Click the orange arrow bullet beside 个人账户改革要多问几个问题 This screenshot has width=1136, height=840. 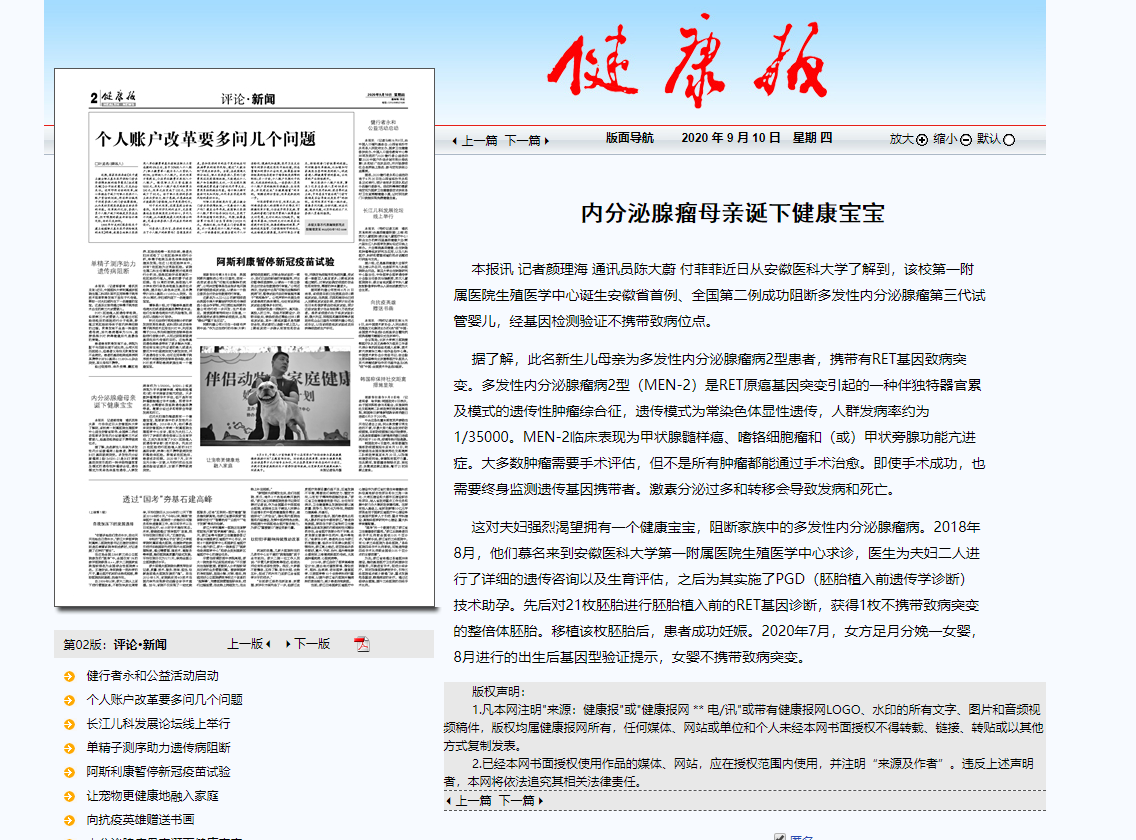coord(69,700)
